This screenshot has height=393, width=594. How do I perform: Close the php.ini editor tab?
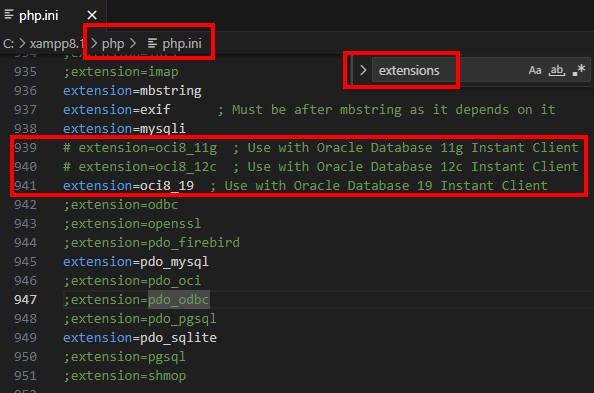[x=92, y=15]
